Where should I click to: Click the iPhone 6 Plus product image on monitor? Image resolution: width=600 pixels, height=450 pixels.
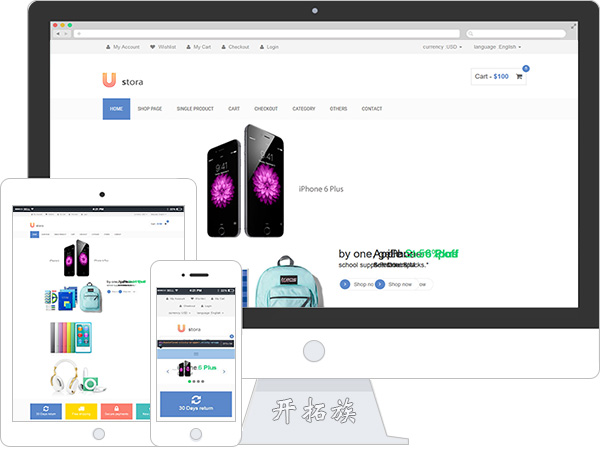pos(245,181)
